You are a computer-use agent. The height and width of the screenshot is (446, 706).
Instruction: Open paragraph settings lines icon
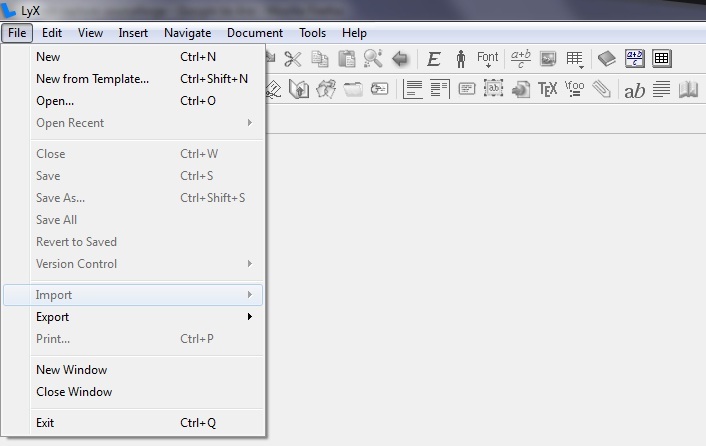tap(661, 89)
